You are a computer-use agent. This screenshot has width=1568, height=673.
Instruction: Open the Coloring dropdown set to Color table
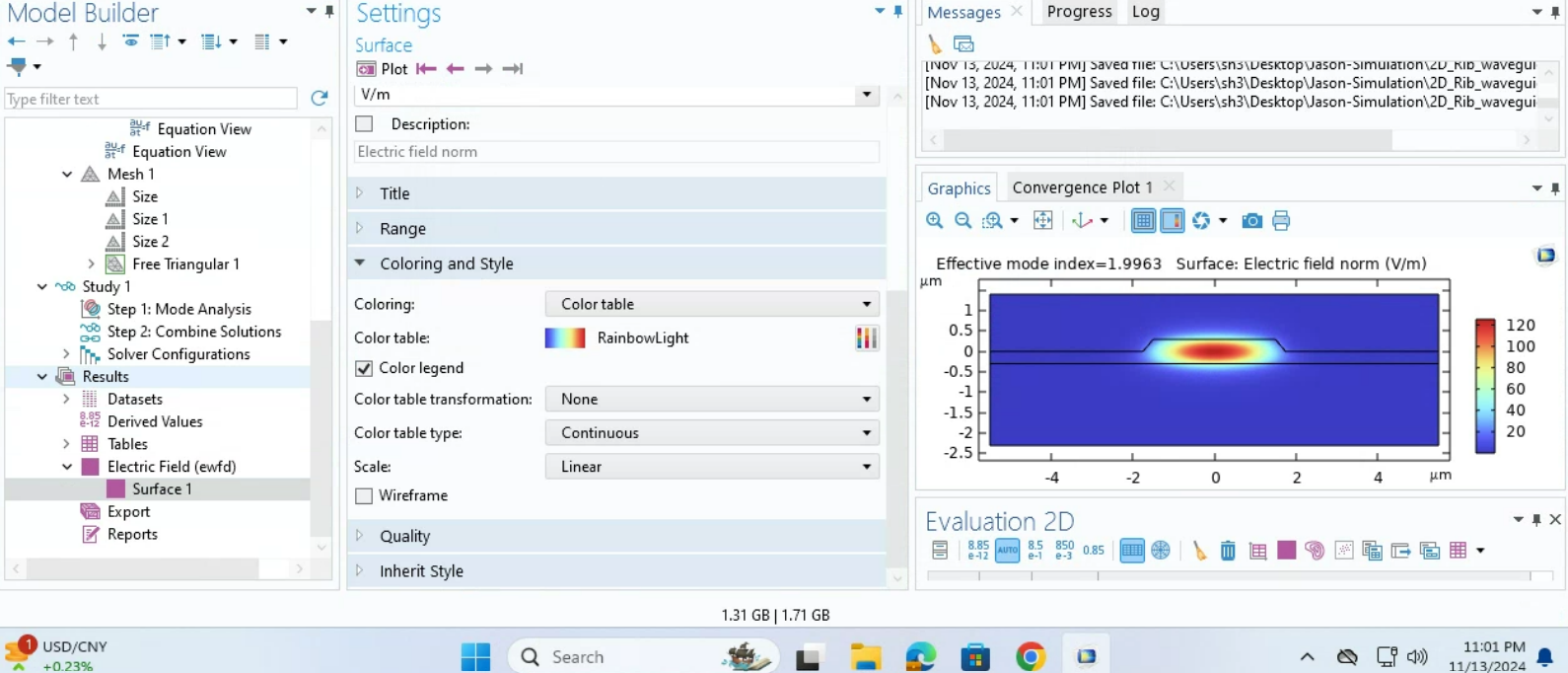(x=711, y=305)
